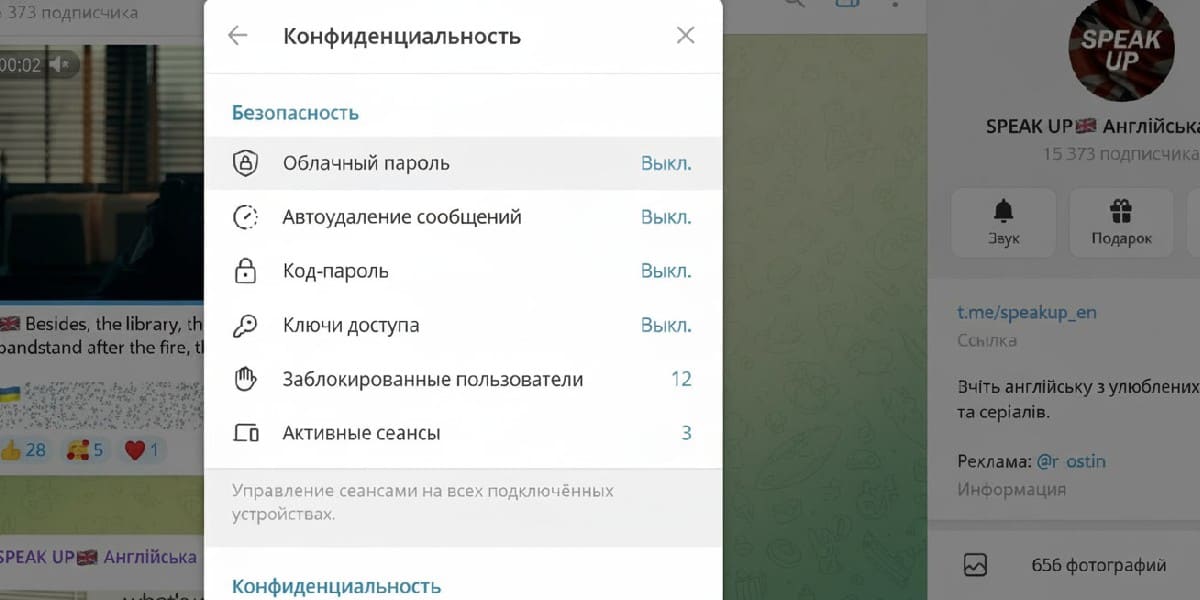The width and height of the screenshot is (1200, 600).
Task: Click Выкл. value of Автоудаление сообщений
Action: (x=666, y=217)
